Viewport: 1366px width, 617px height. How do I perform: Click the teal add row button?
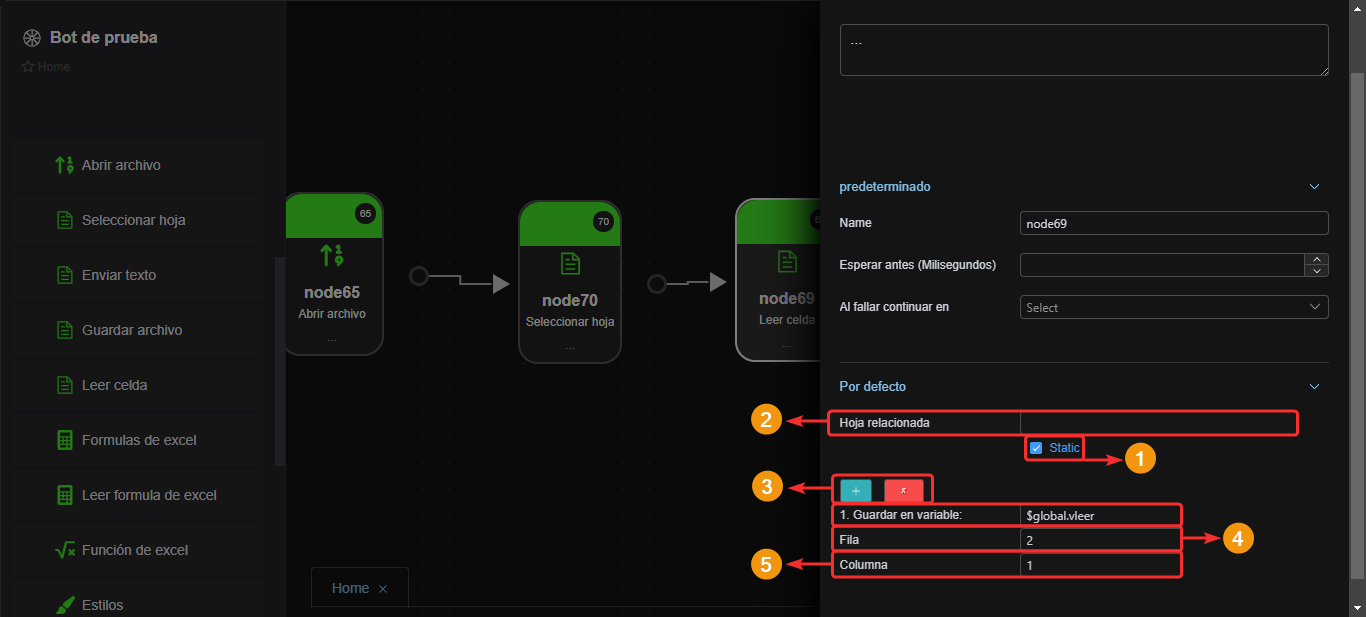point(856,490)
